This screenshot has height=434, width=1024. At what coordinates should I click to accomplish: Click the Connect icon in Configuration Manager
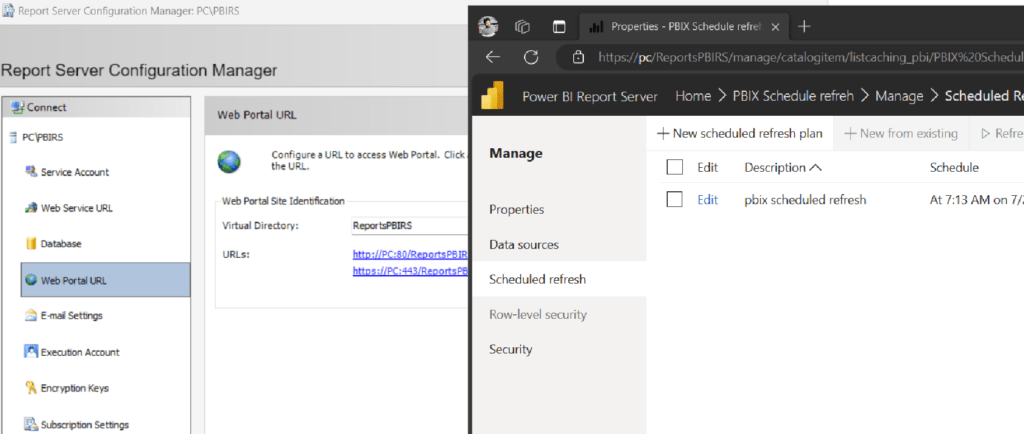pos(17,107)
